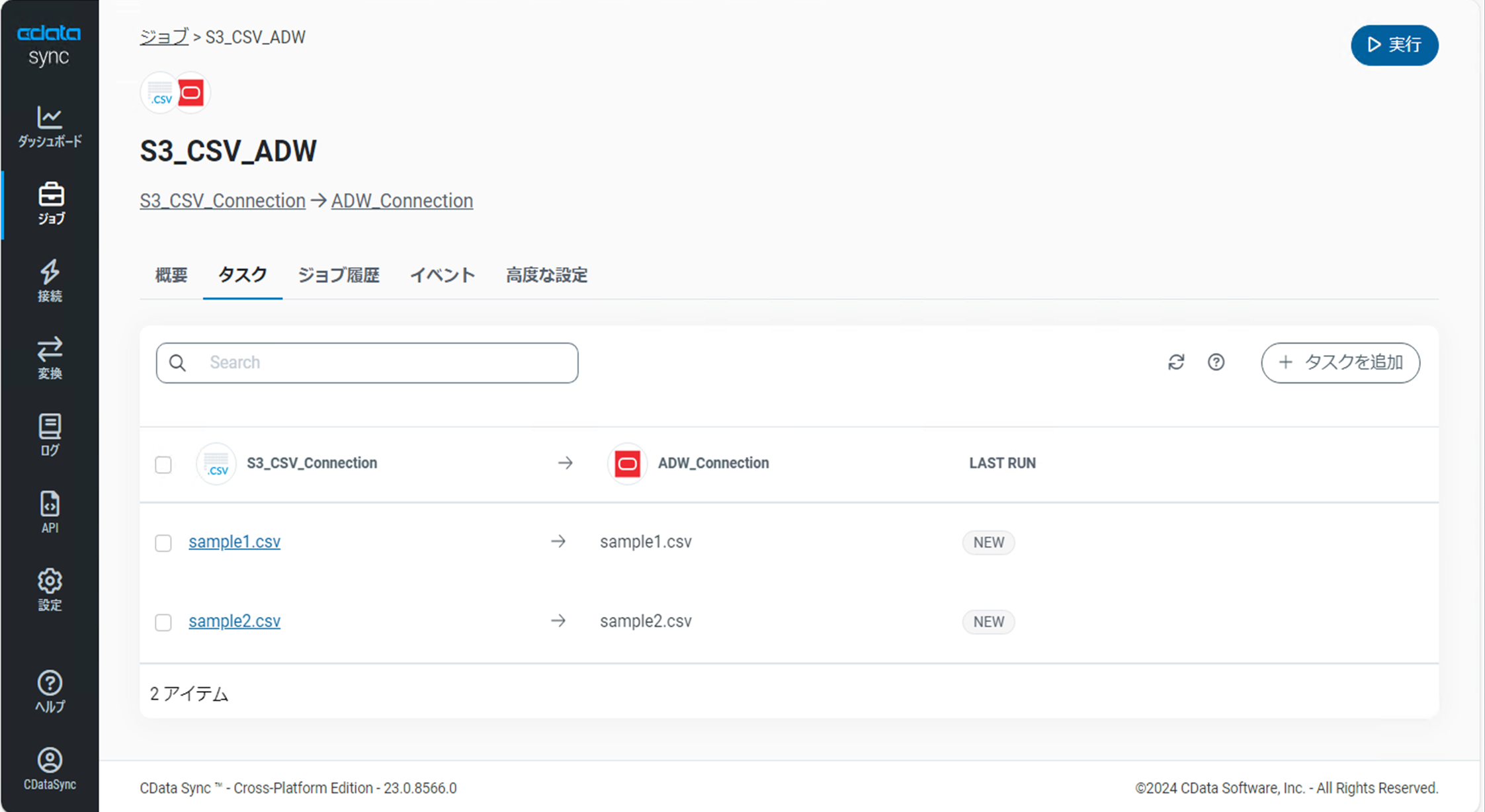Click the CSV icon in the table header

216,464
